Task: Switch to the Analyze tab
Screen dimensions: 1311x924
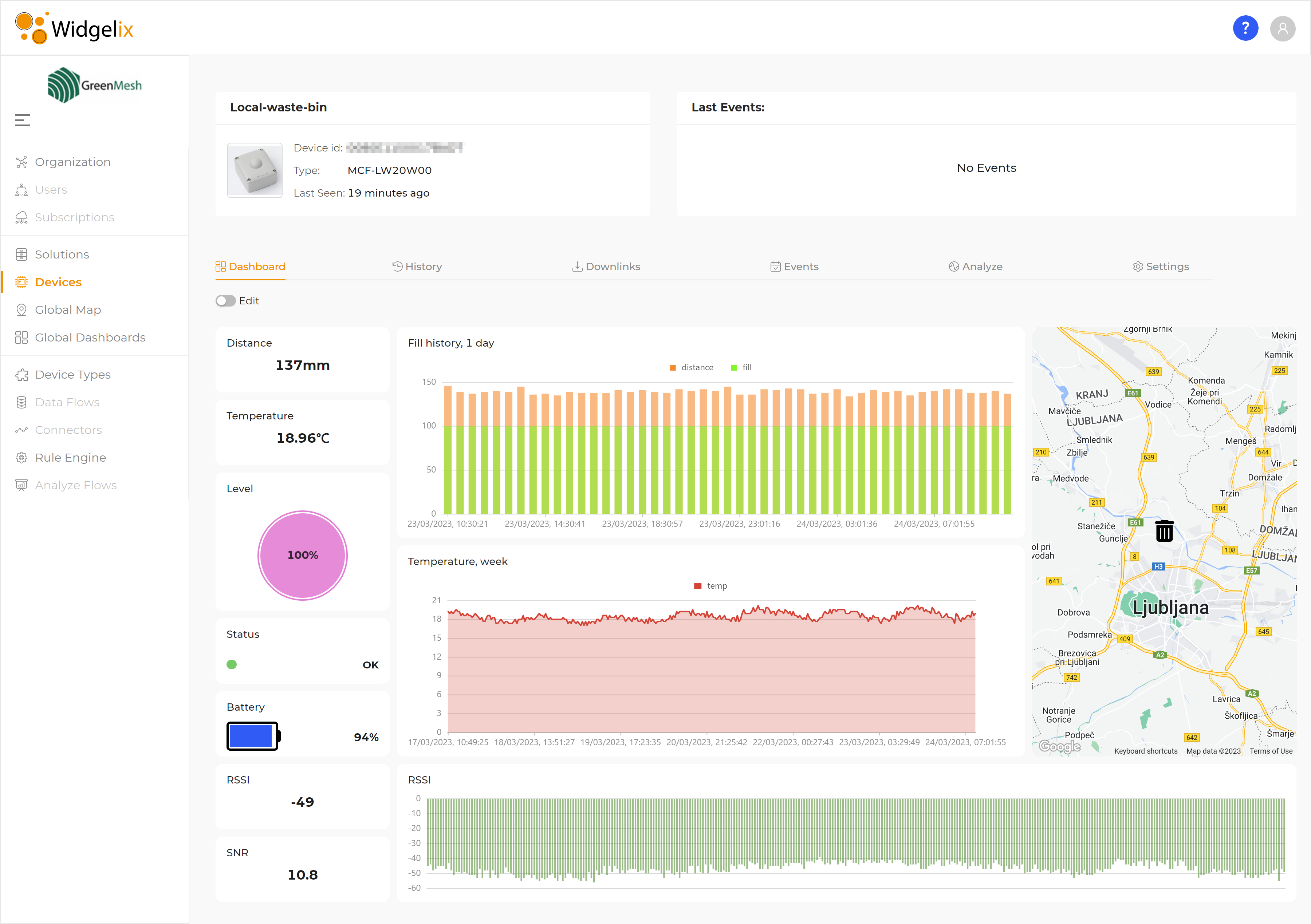Action: [x=975, y=266]
